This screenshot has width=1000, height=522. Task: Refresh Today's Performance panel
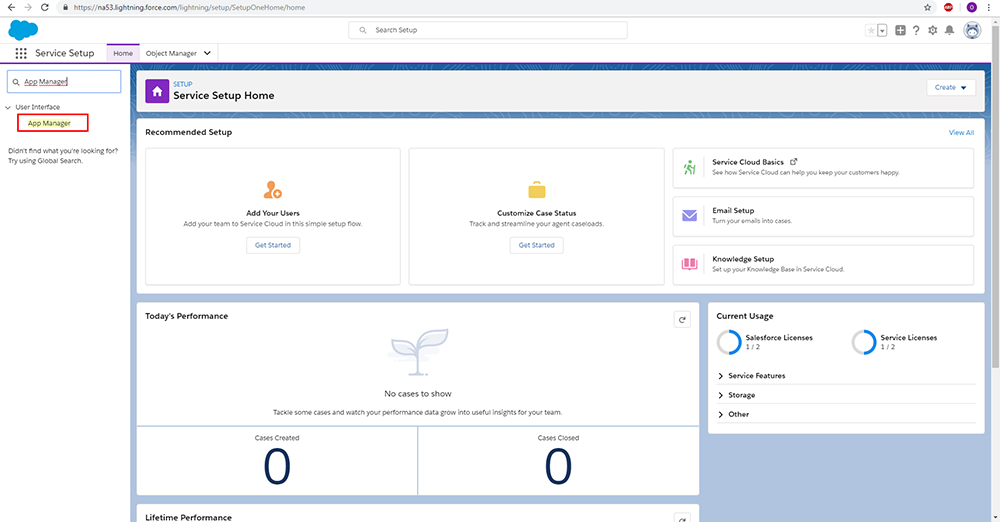coord(682,320)
